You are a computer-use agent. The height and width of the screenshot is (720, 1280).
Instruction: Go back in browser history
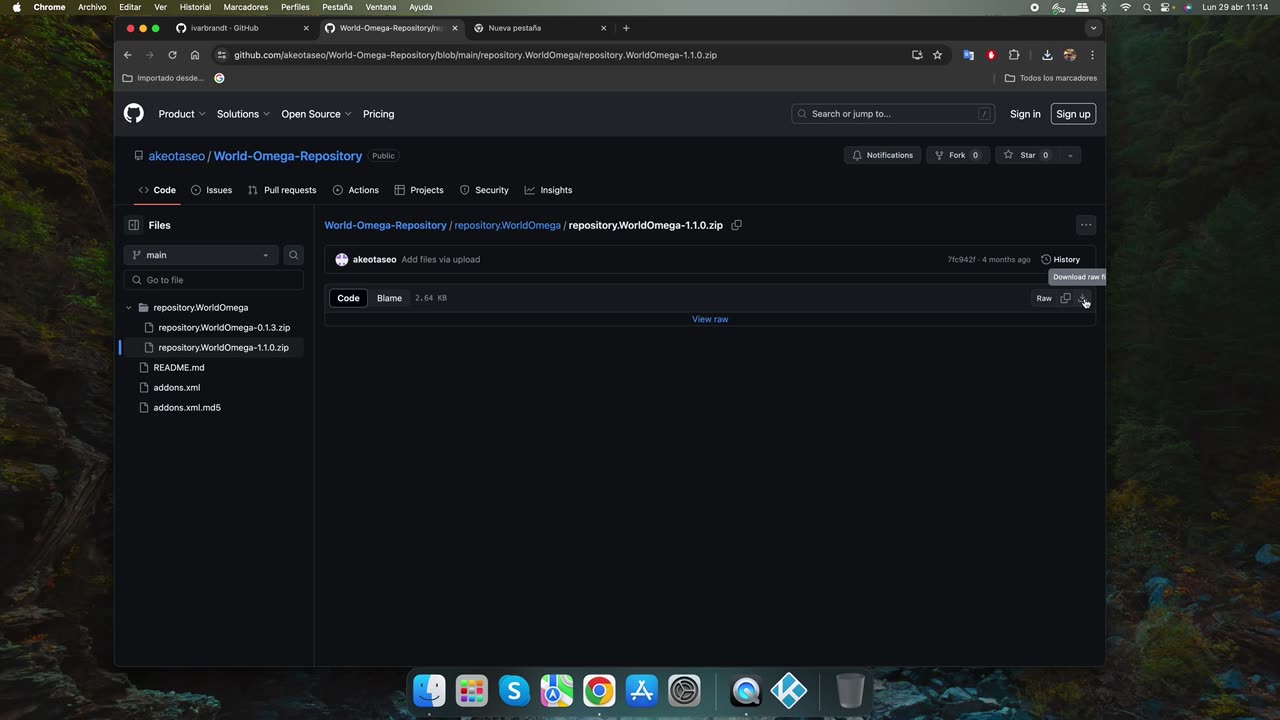point(127,55)
